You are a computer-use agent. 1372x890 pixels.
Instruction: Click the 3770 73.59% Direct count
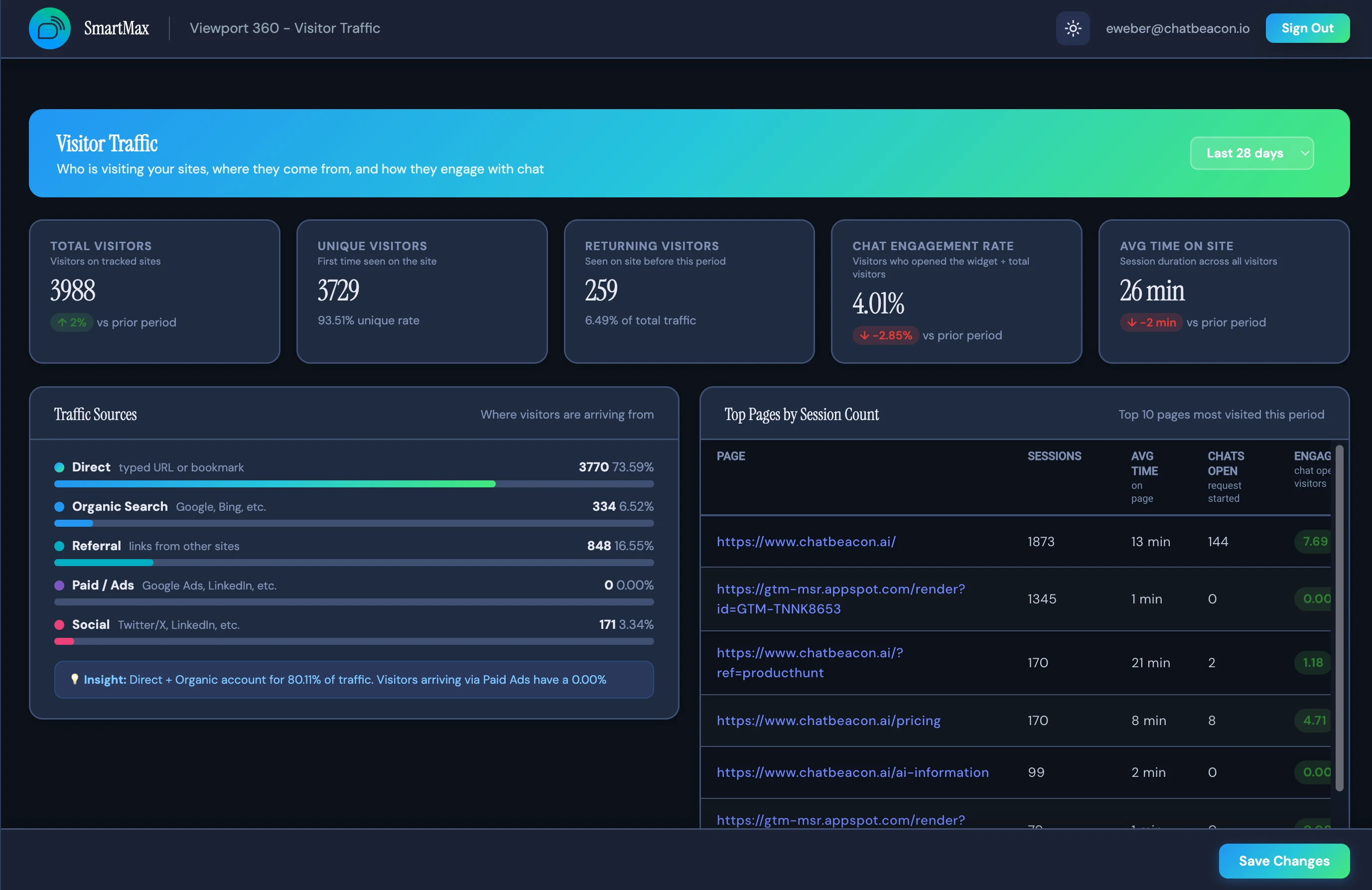point(616,466)
